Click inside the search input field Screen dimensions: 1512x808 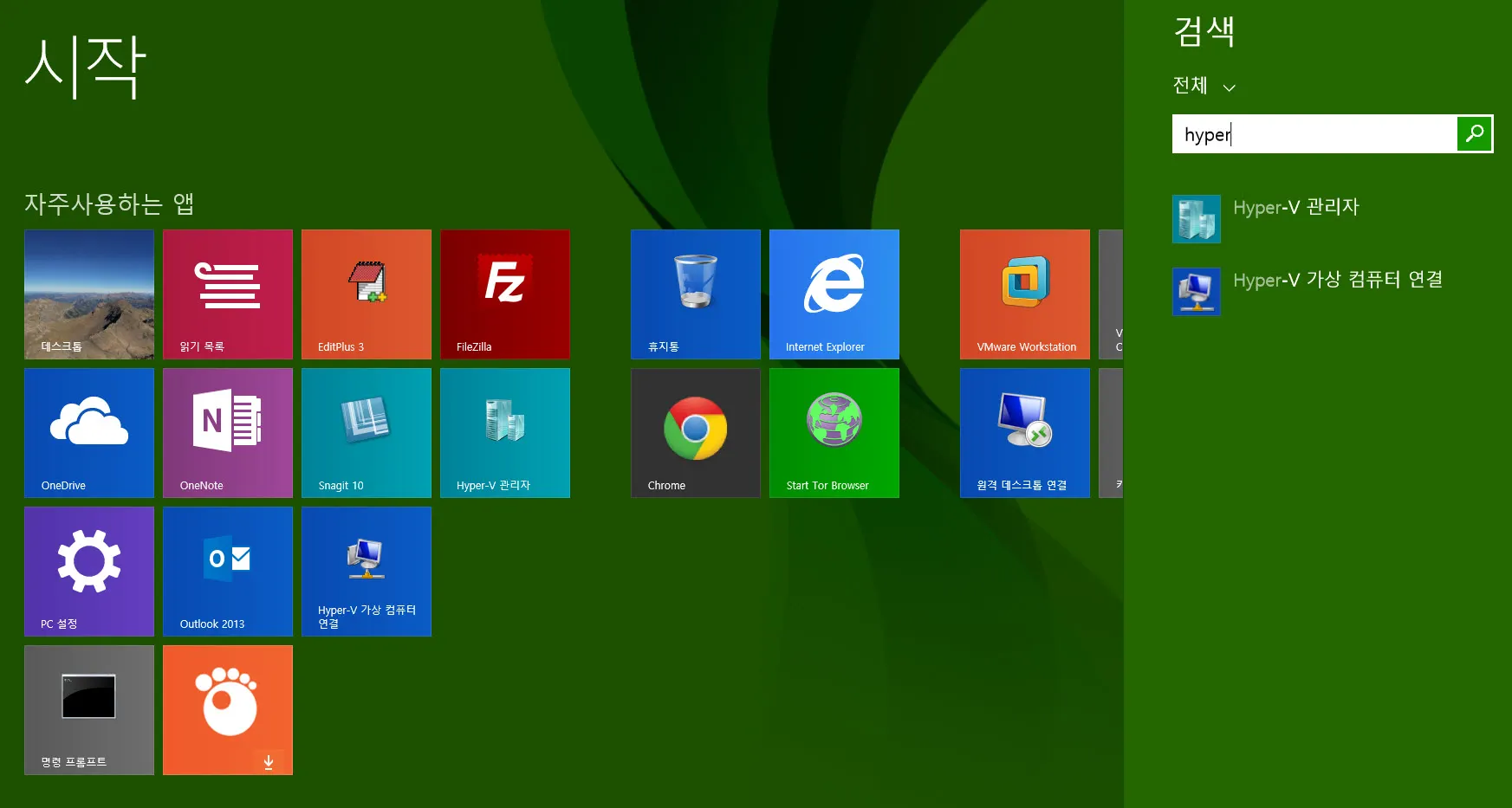(1308, 133)
